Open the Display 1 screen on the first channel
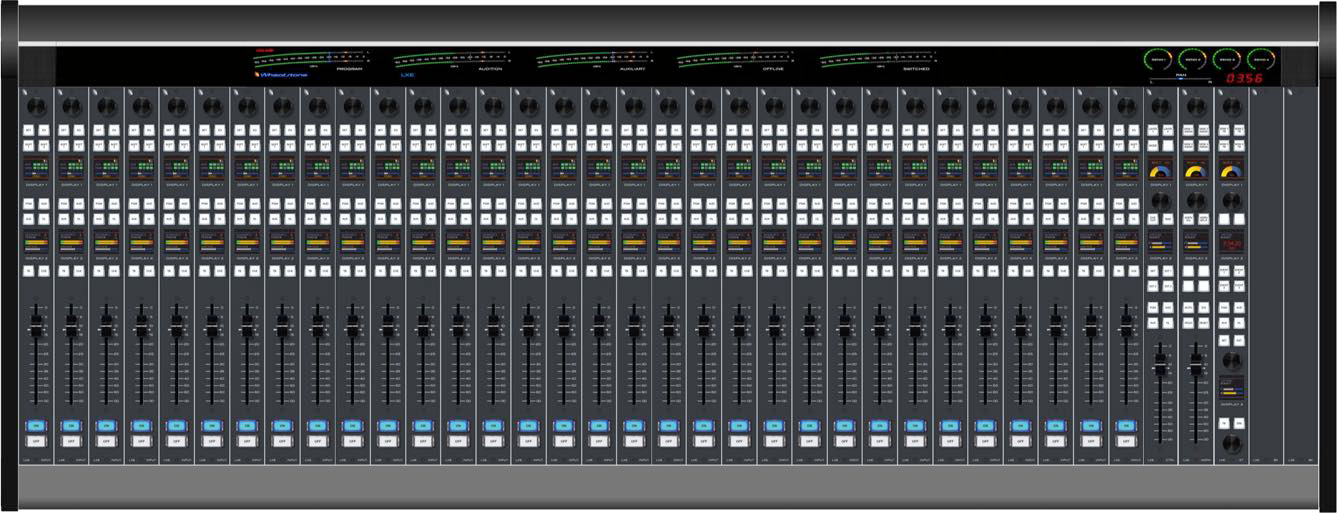 [x=36, y=169]
